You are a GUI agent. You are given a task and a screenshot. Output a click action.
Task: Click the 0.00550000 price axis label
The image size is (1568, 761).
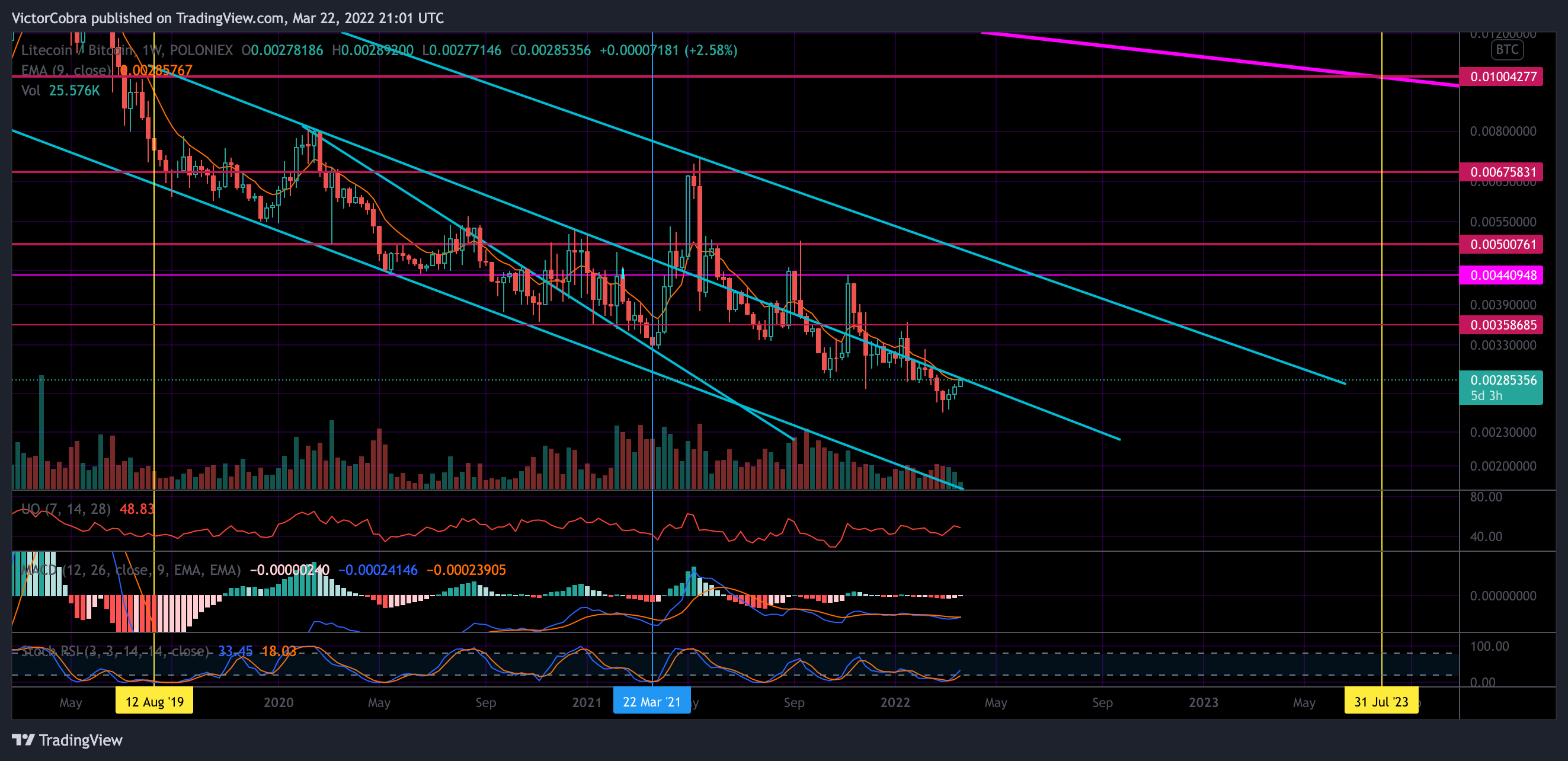coord(1503,222)
